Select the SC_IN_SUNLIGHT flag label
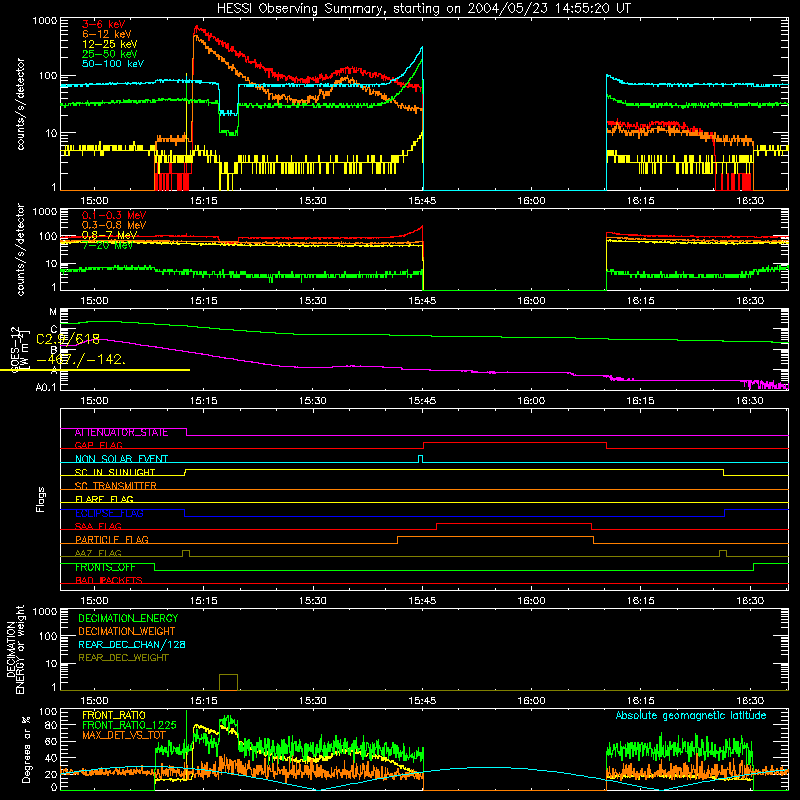 pyautogui.click(x=115, y=472)
